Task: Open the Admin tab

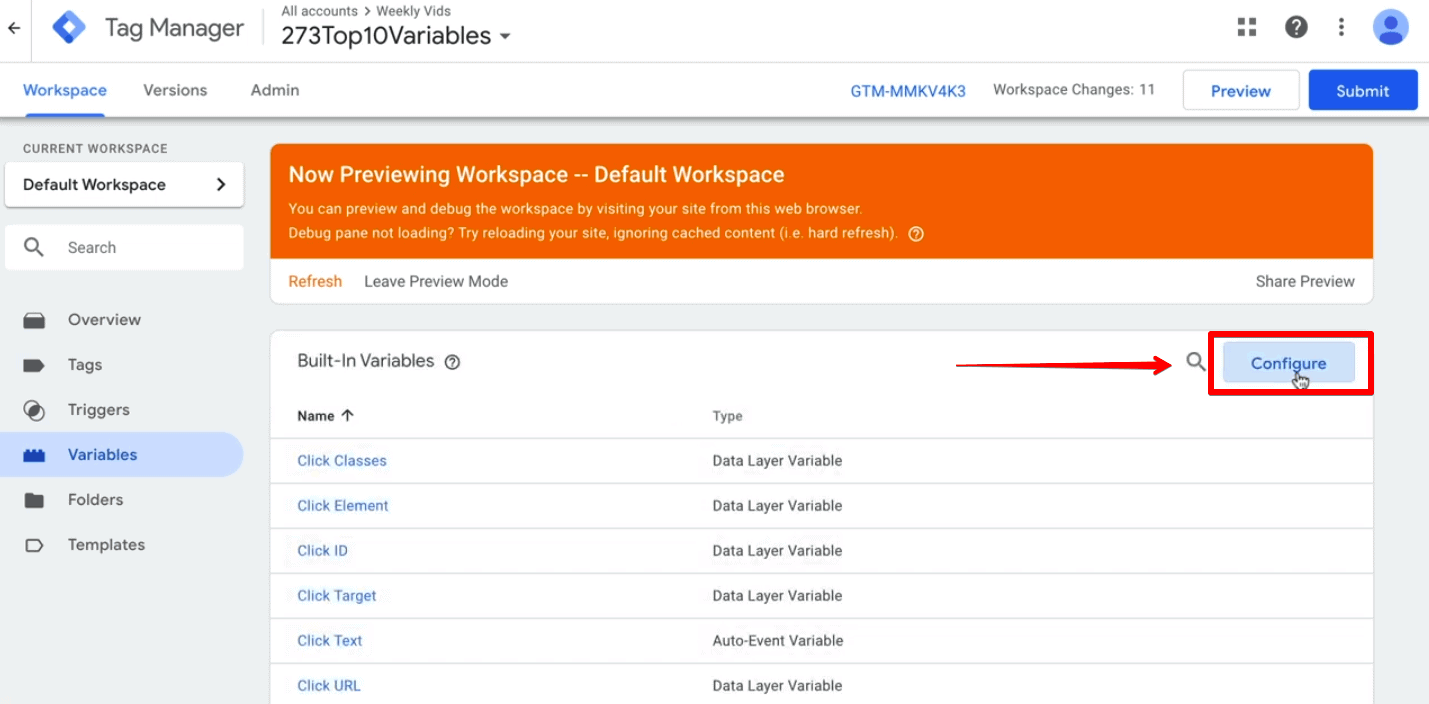Action: click(274, 90)
